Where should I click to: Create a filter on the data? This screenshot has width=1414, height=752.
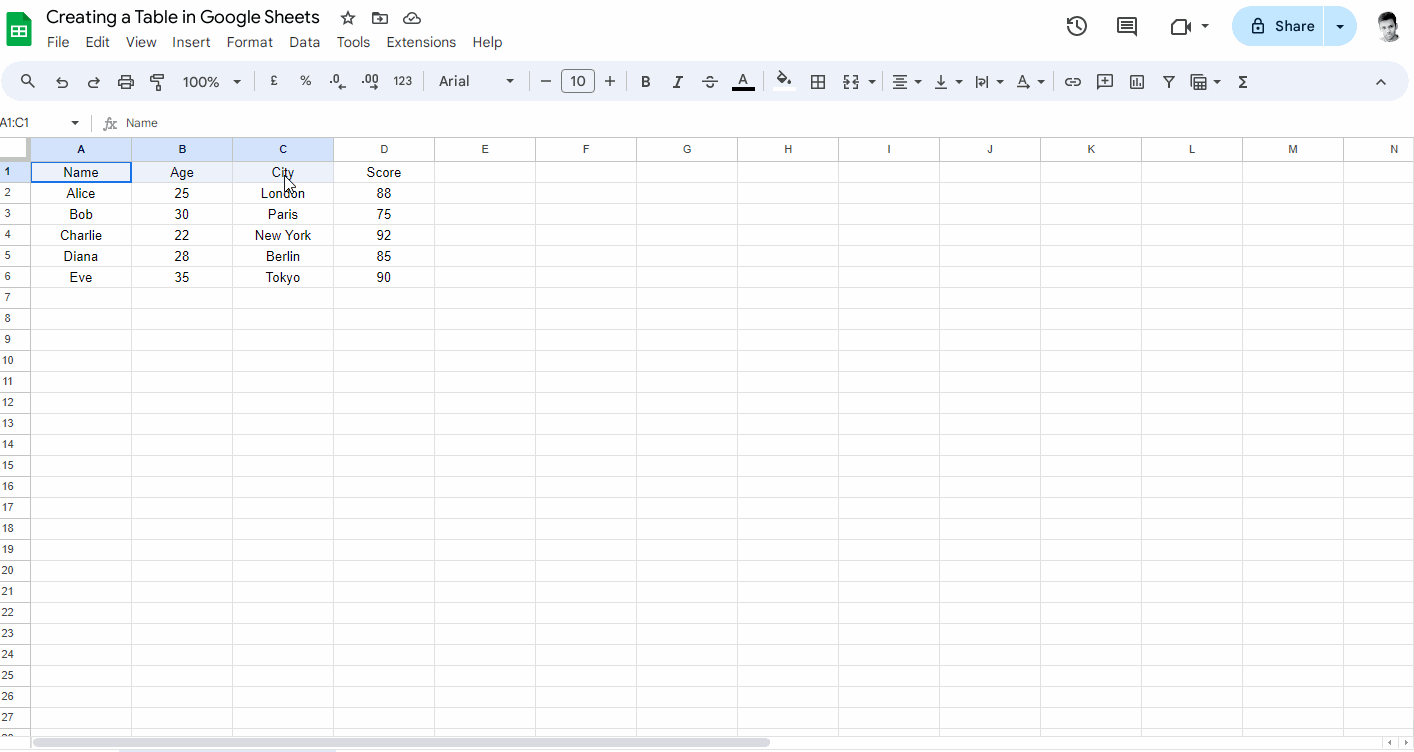tap(1168, 81)
